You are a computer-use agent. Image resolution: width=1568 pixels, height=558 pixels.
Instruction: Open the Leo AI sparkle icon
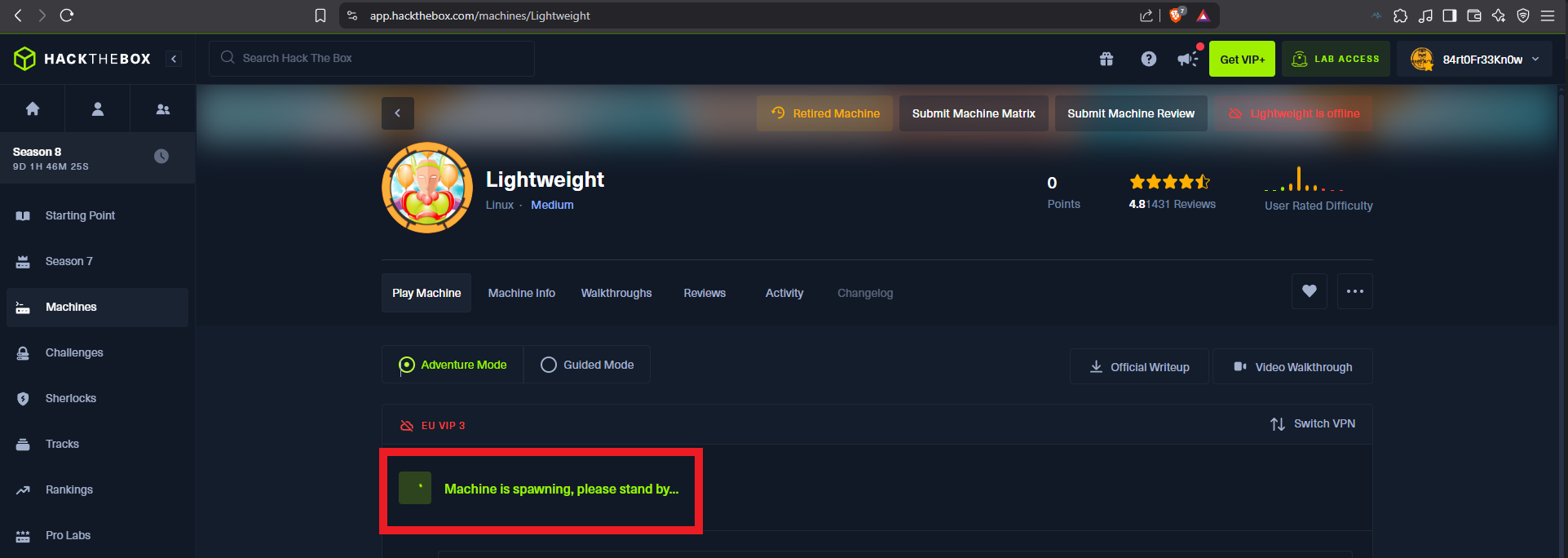pos(1499,15)
